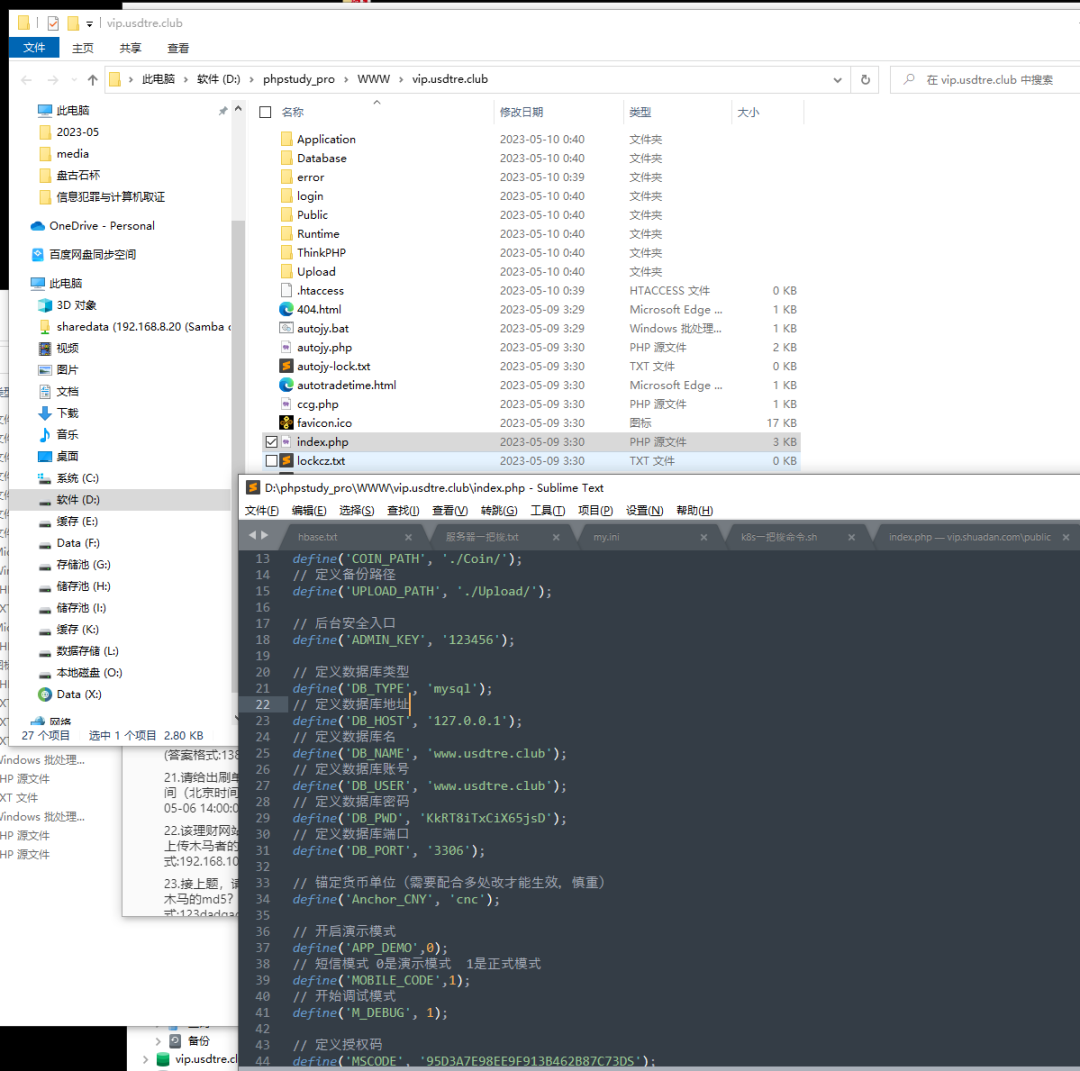This screenshot has width=1080, height=1071.
Task: Expand 备份 tree node in background window
Action: [x=158, y=1041]
